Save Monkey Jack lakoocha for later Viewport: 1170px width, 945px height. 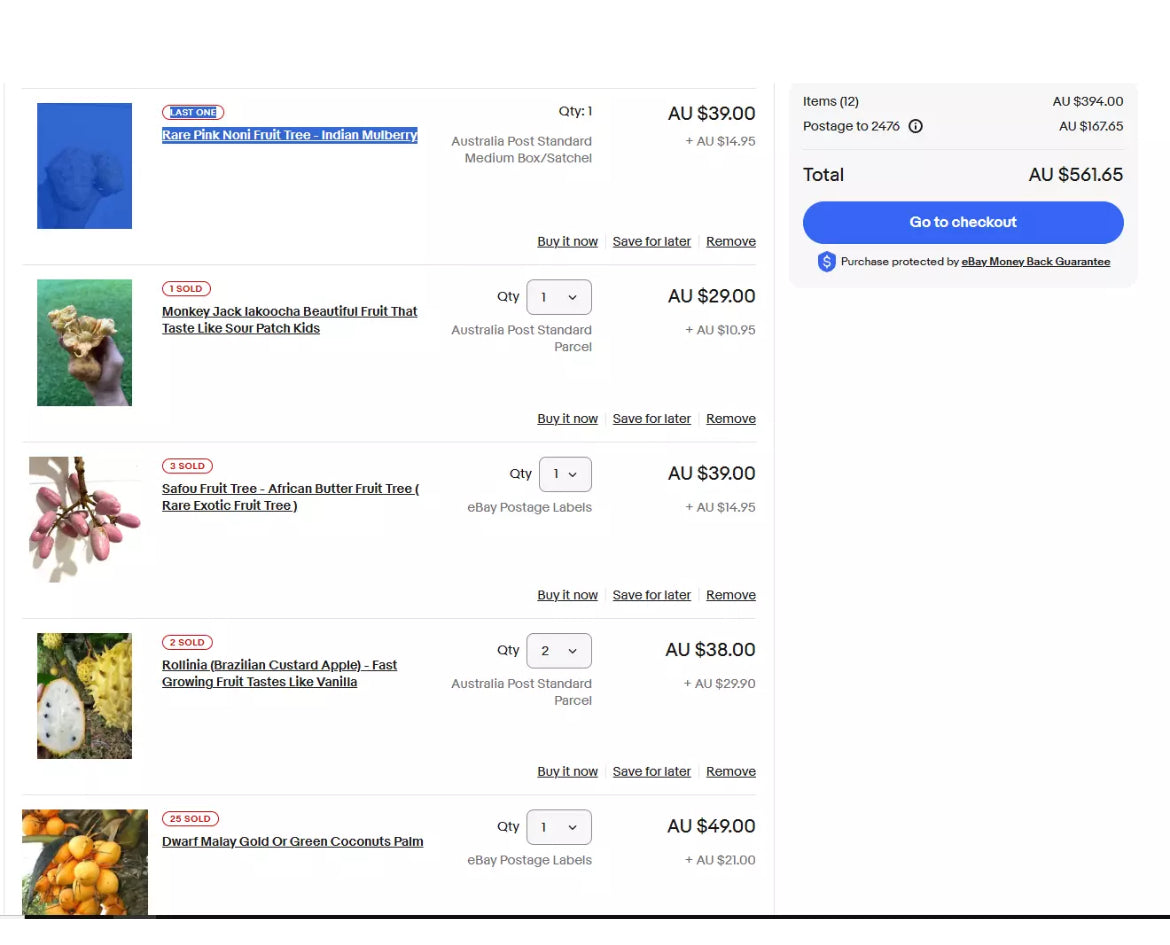(651, 419)
